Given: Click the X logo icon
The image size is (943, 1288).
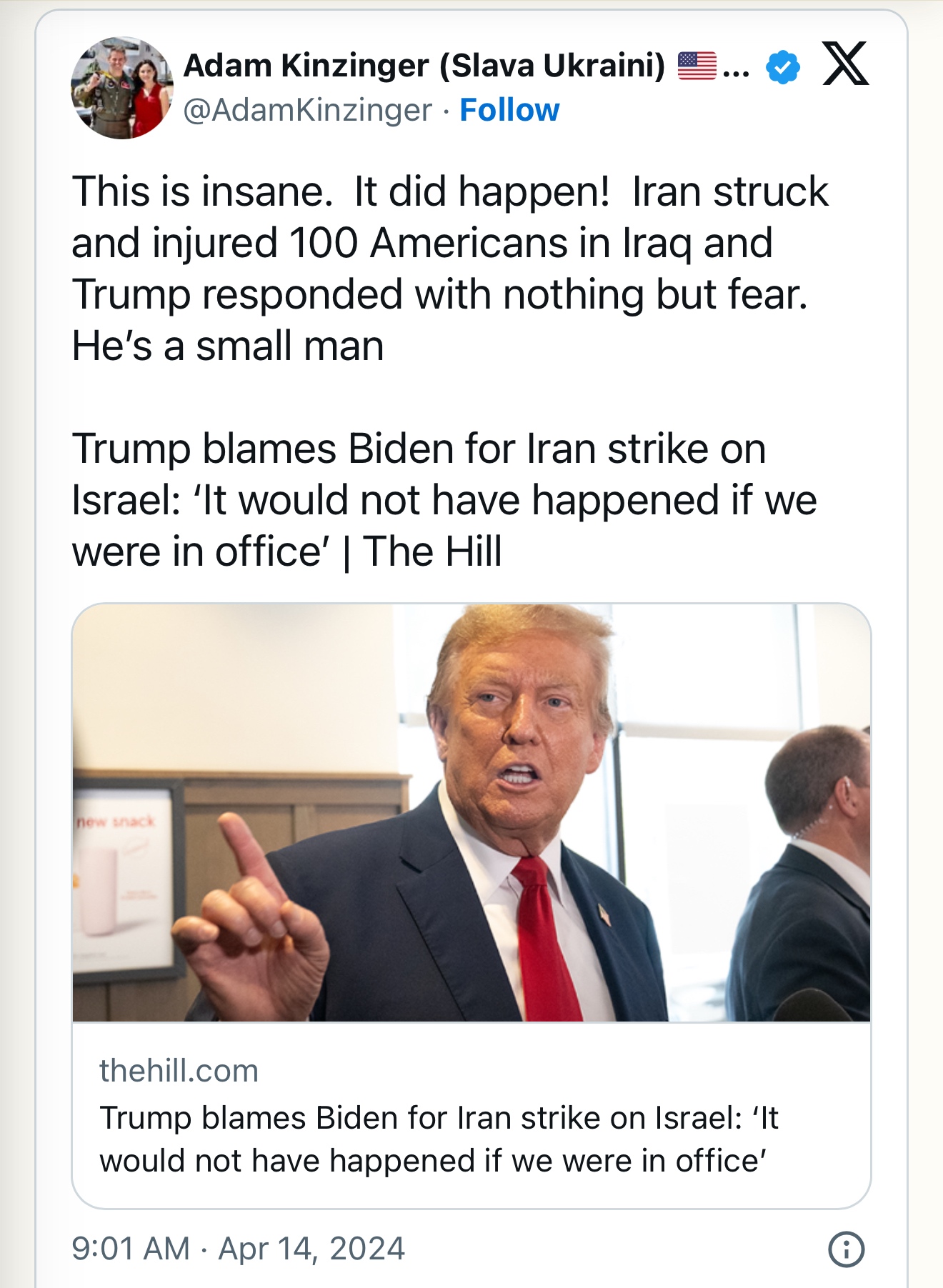Looking at the screenshot, I should pyautogui.click(x=845, y=64).
